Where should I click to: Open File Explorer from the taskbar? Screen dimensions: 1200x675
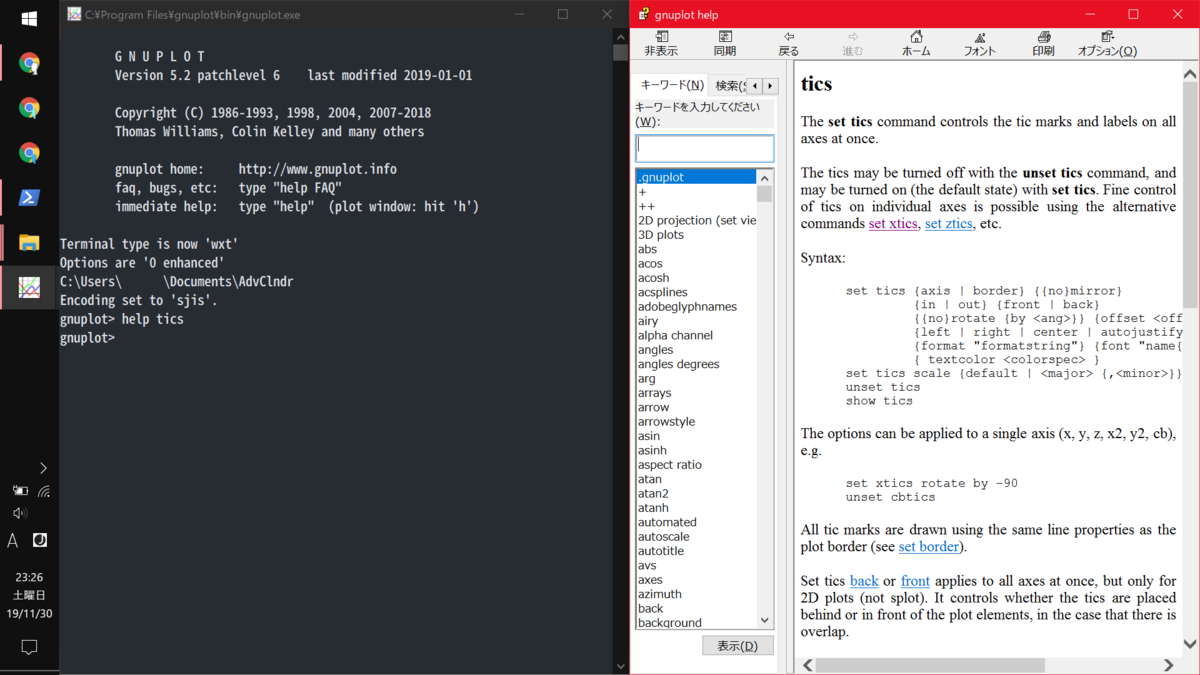click(x=29, y=243)
